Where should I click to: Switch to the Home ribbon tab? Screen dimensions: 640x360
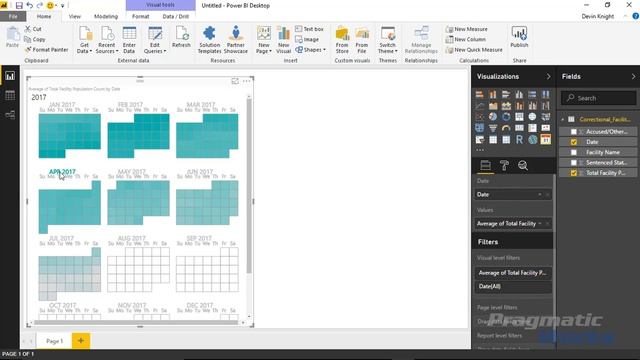(x=44, y=16)
